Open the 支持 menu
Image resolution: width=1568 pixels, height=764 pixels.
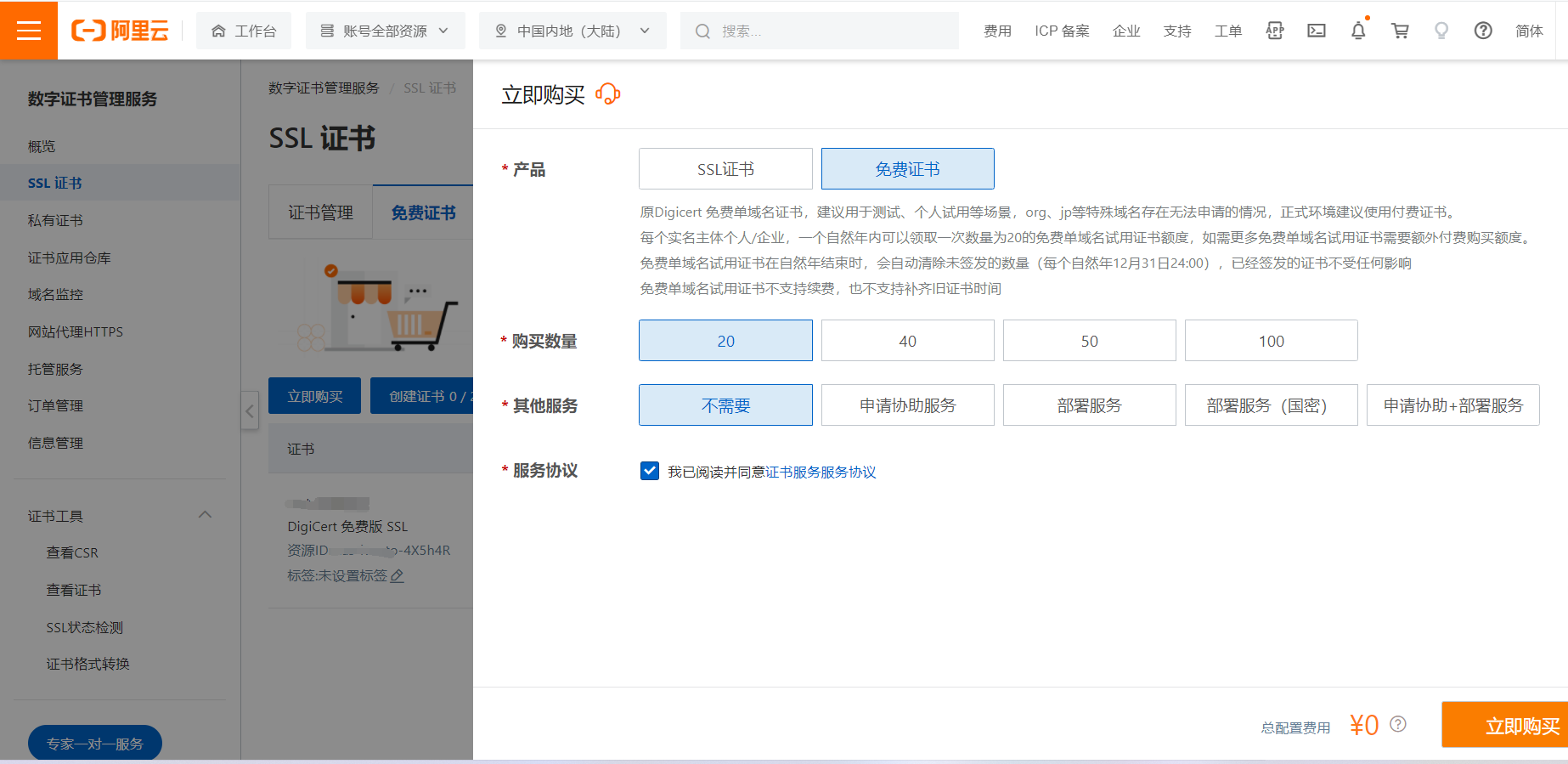[x=1177, y=31]
